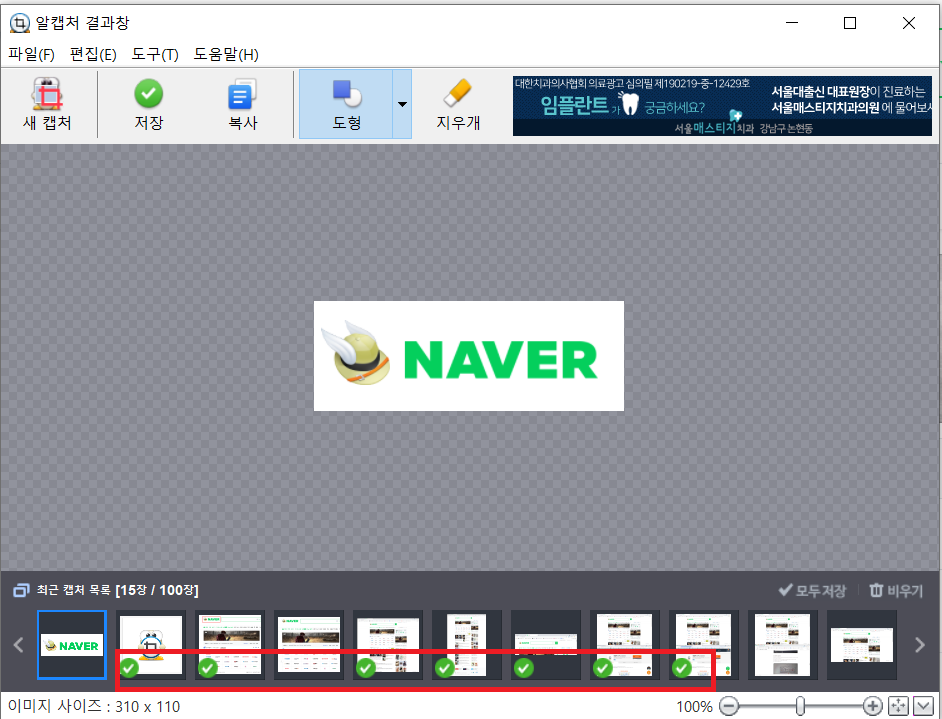Select the ALCapture mascot thumbnail

pos(150,645)
